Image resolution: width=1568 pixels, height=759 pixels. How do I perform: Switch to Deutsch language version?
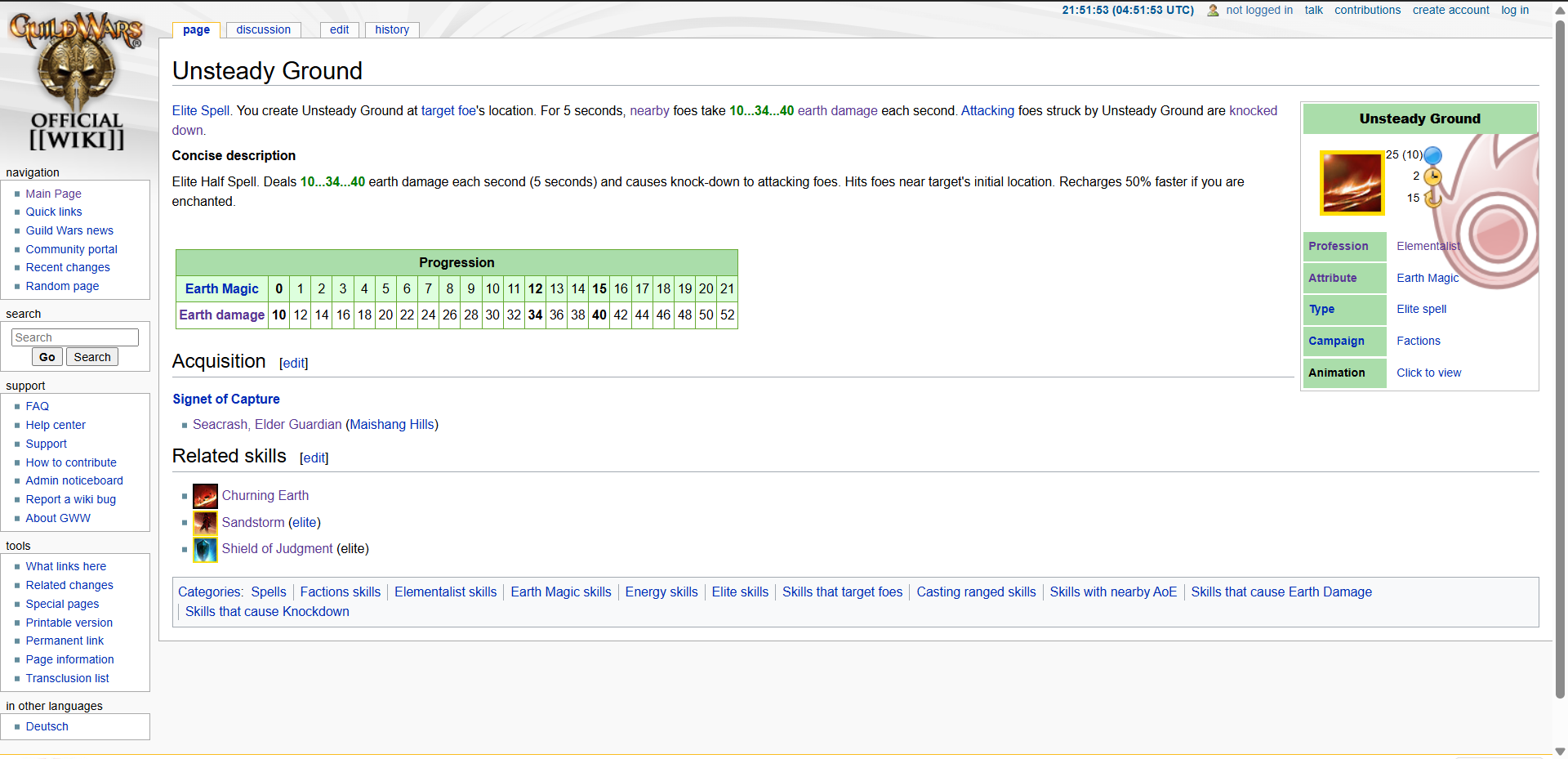click(47, 726)
